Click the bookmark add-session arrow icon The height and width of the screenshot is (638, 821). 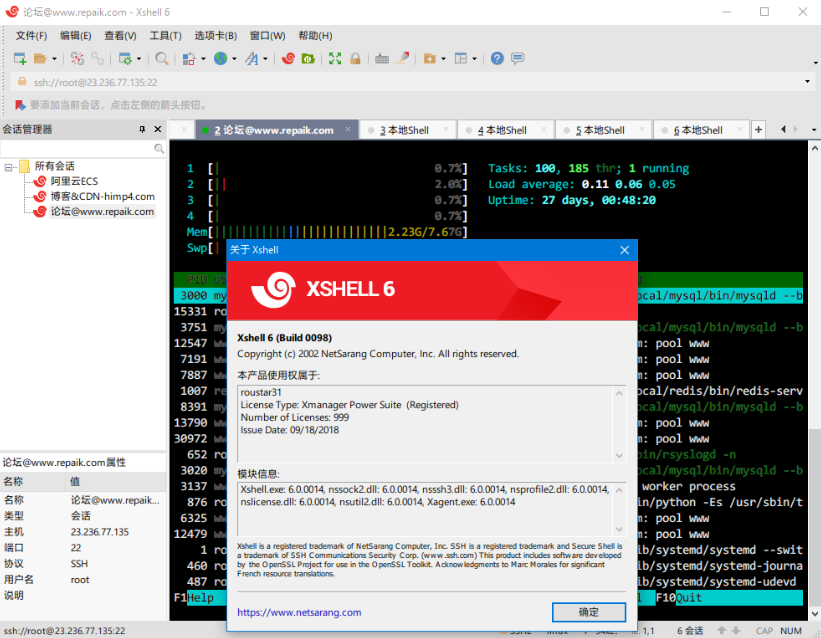coord(20,105)
